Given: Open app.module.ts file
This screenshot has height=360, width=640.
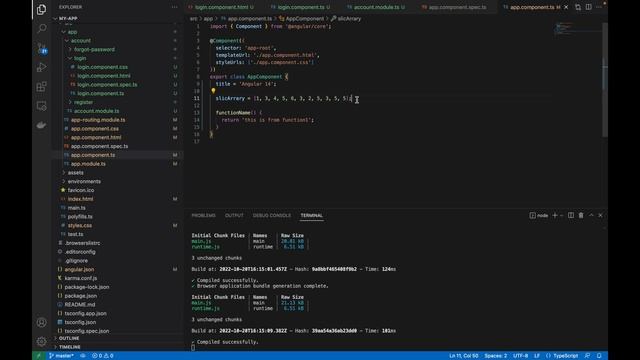Looking at the screenshot, I should tap(118, 164).
